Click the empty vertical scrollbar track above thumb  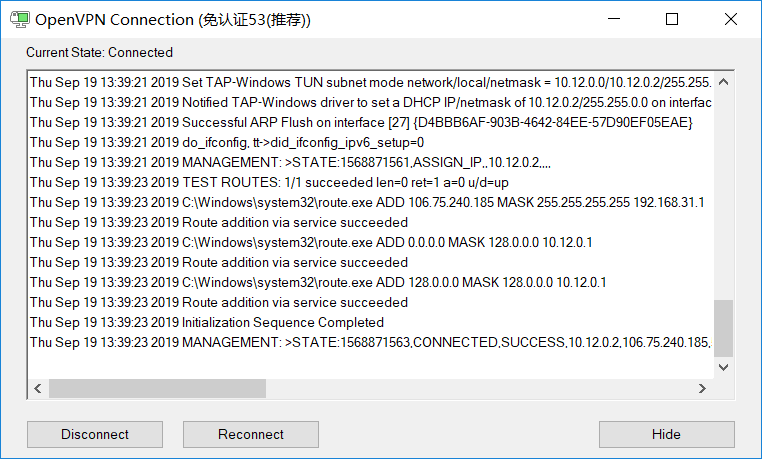click(x=723, y=196)
